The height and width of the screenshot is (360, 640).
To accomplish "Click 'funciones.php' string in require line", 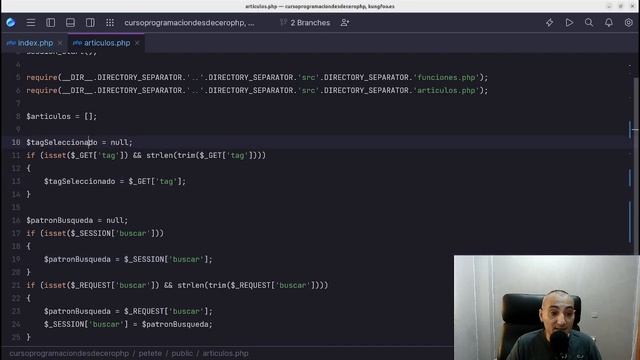I will (447, 77).
